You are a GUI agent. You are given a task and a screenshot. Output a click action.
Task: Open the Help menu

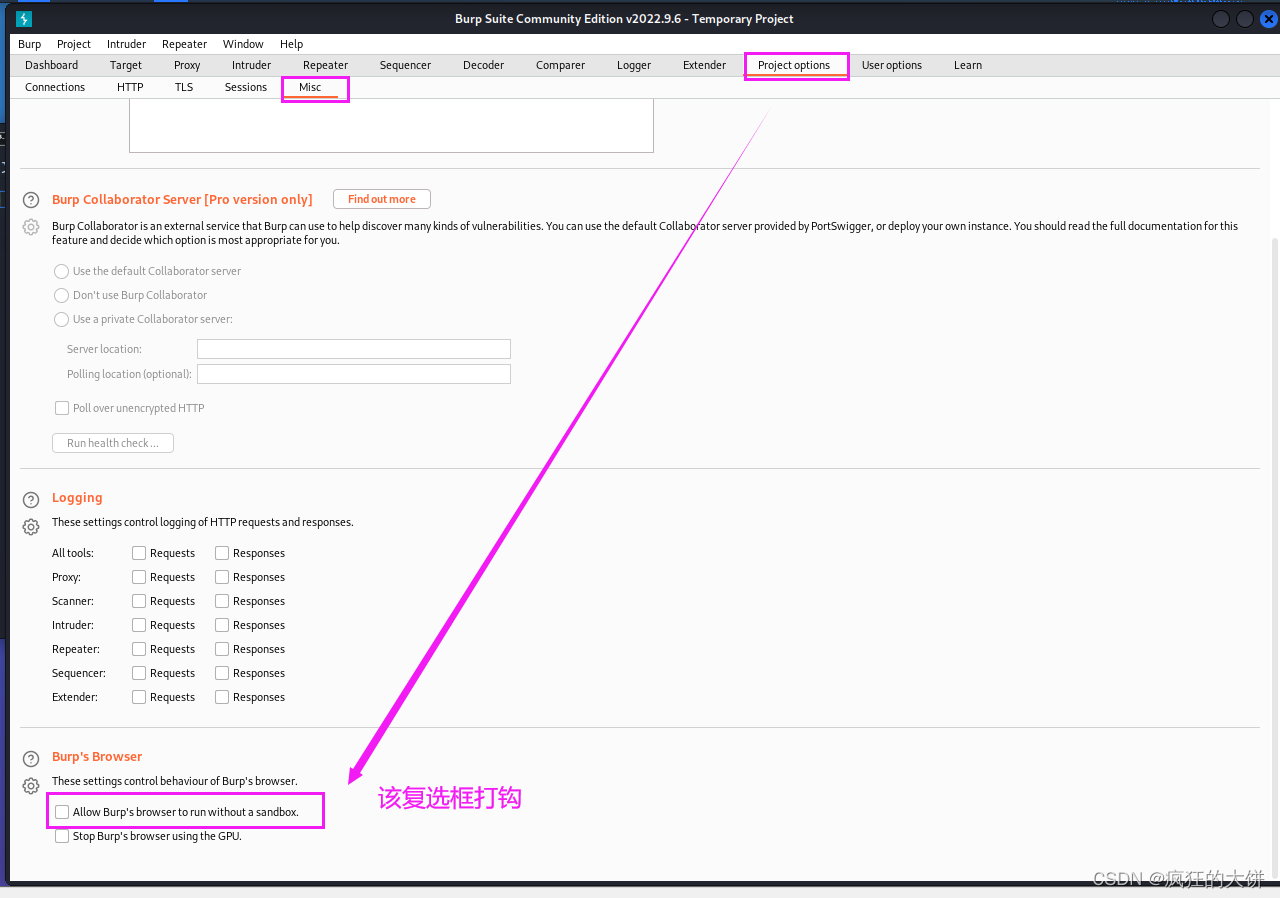[292, 44]
